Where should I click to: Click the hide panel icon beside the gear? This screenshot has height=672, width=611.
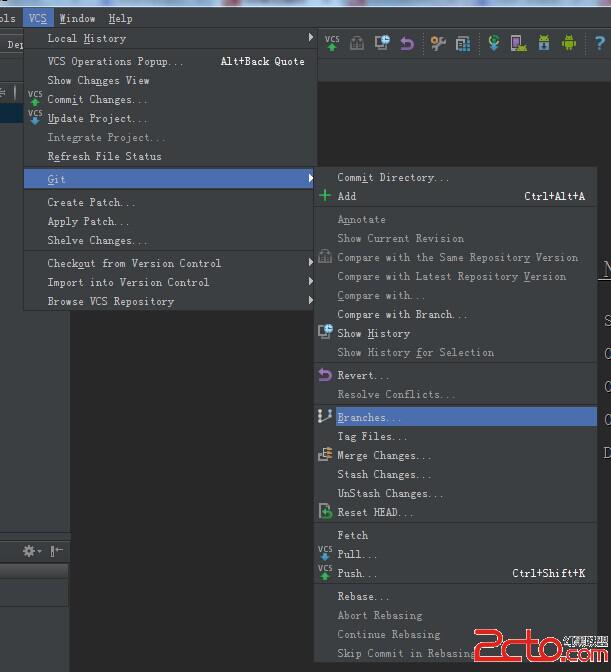pyautogui.click(x=56, y=551)
